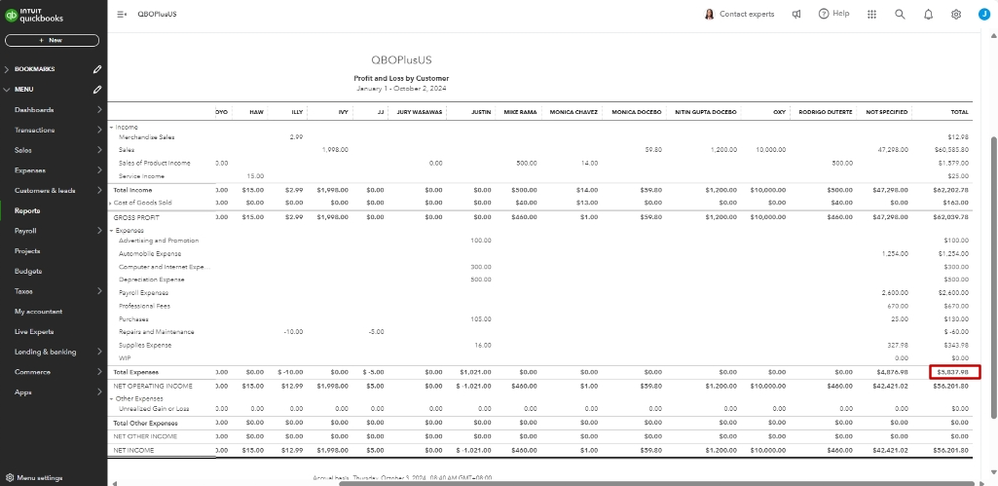Click the QuickBooks logo
998x486 pixels.
34,15
